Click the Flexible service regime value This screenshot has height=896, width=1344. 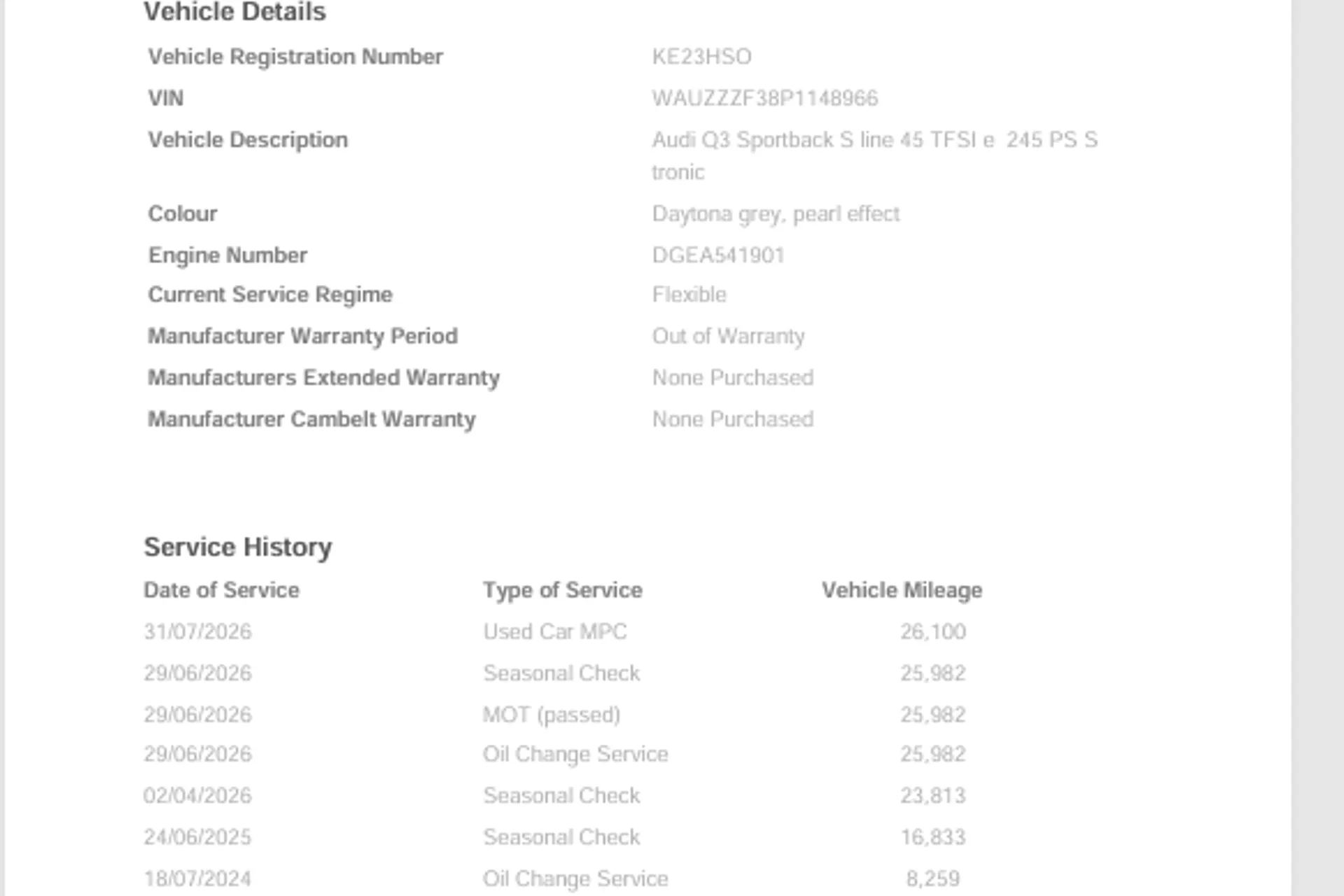[x=689, y=294]
